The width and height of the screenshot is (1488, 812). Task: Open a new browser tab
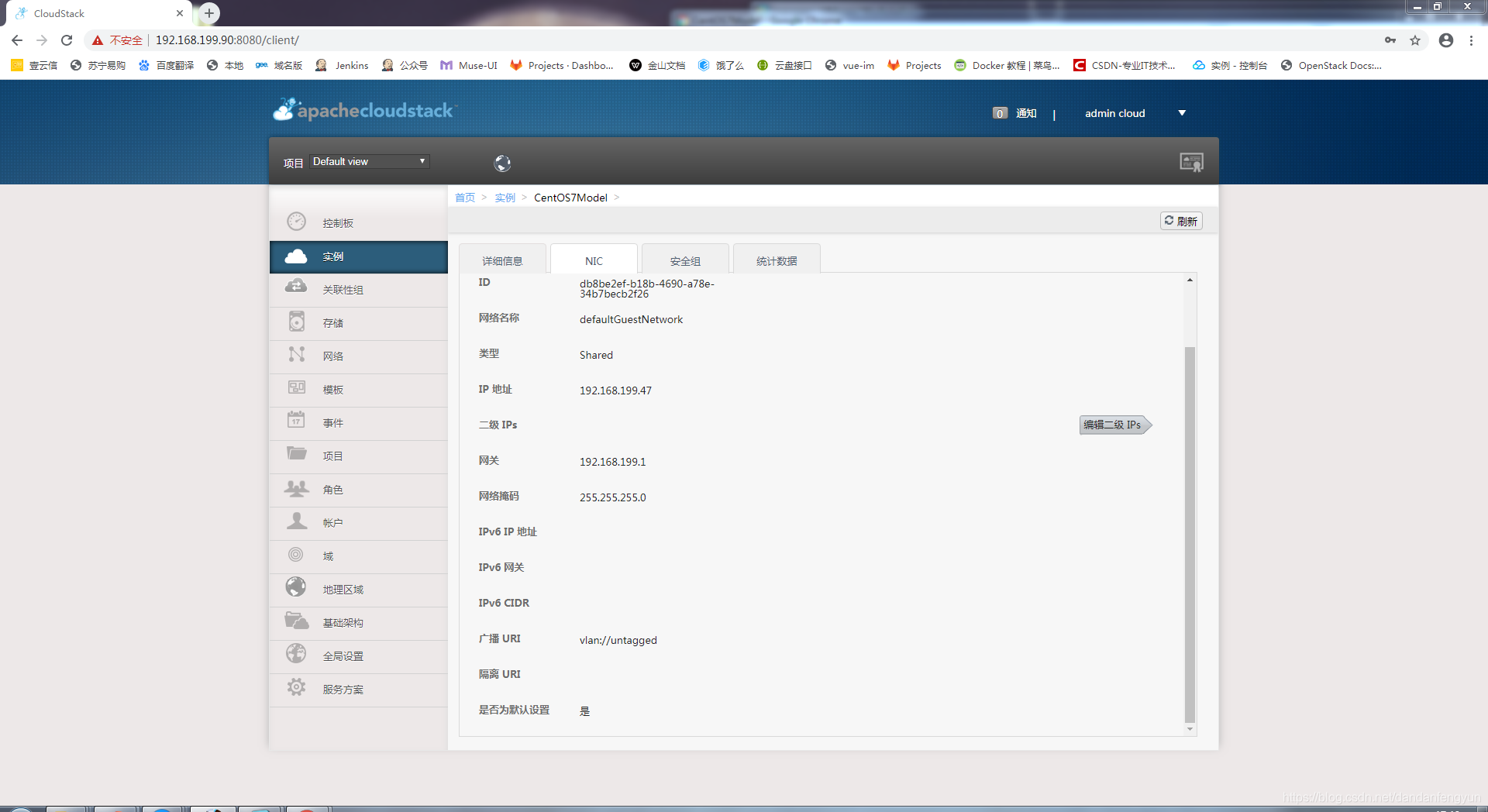click(209, 13)
